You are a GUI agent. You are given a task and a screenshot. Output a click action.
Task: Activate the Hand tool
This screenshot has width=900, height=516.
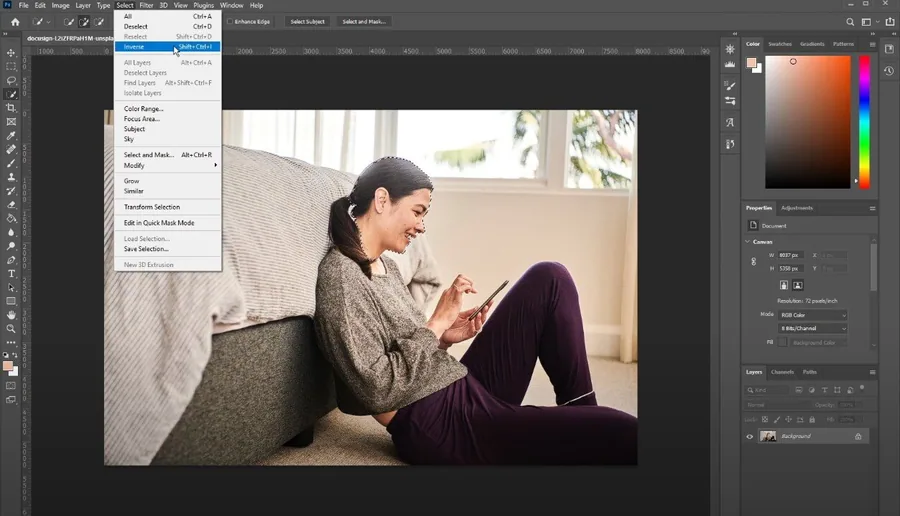pyautogui.click(x=11, y=315)
